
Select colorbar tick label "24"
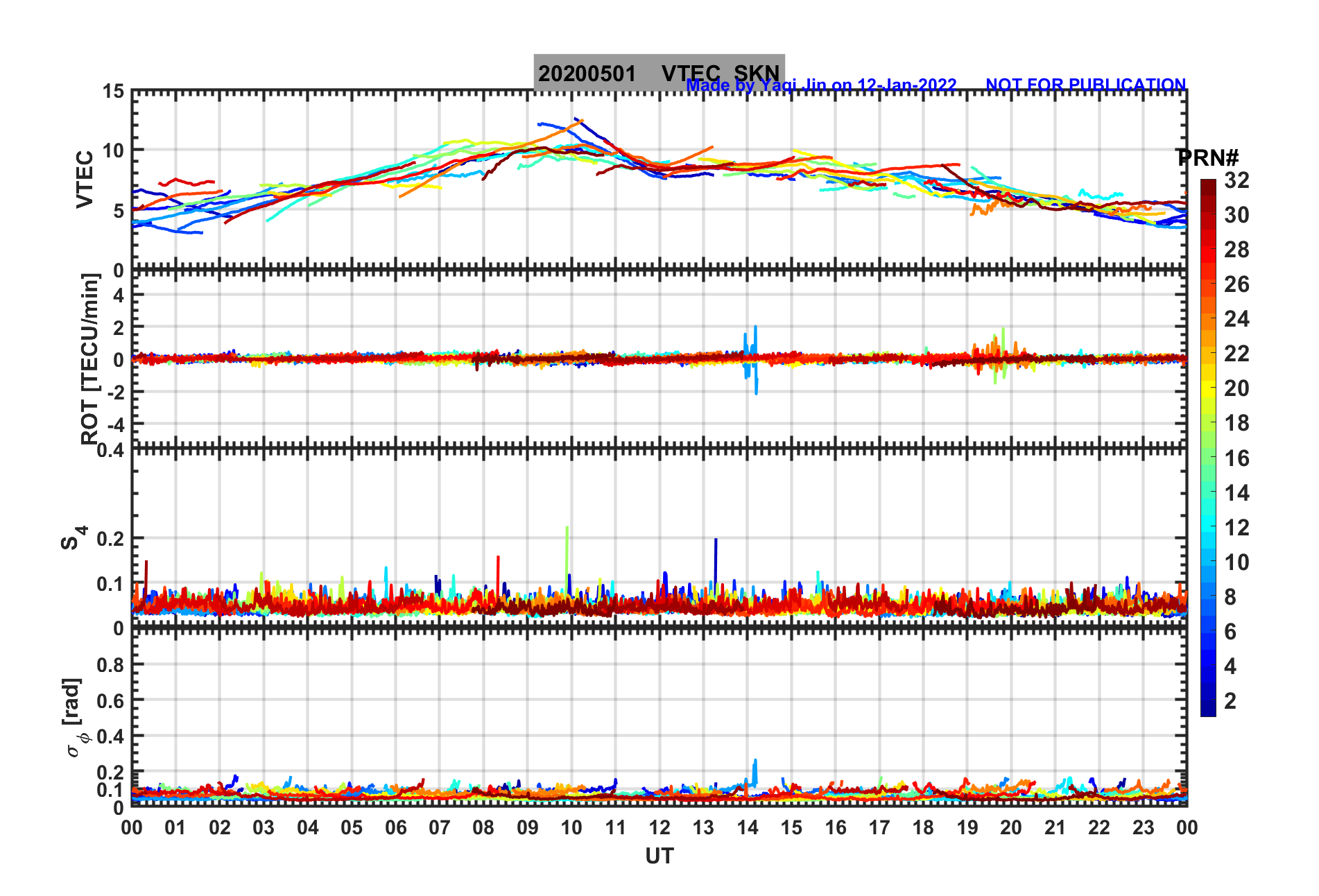1236,319
